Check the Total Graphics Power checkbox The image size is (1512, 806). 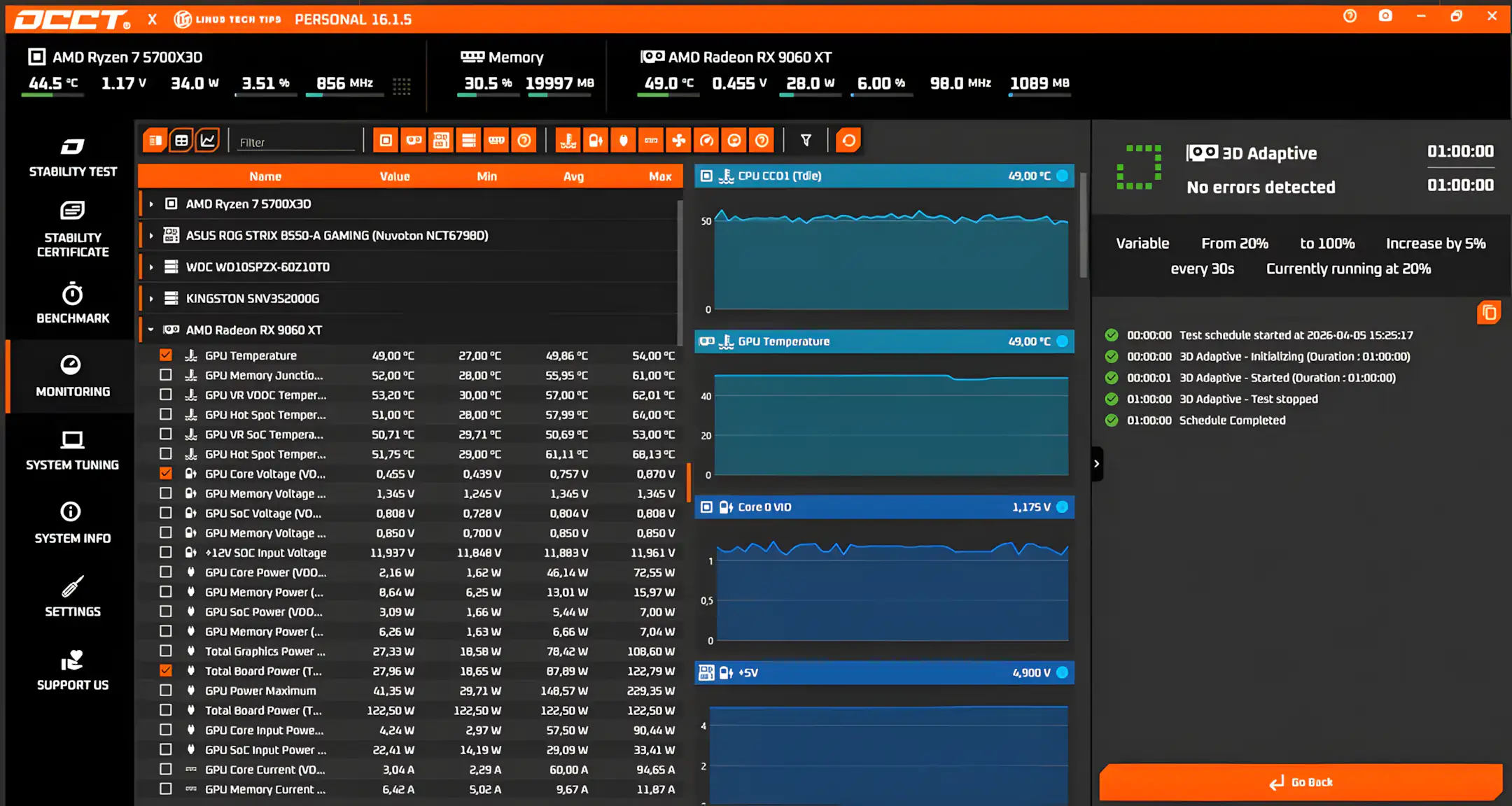coord(166,651)
